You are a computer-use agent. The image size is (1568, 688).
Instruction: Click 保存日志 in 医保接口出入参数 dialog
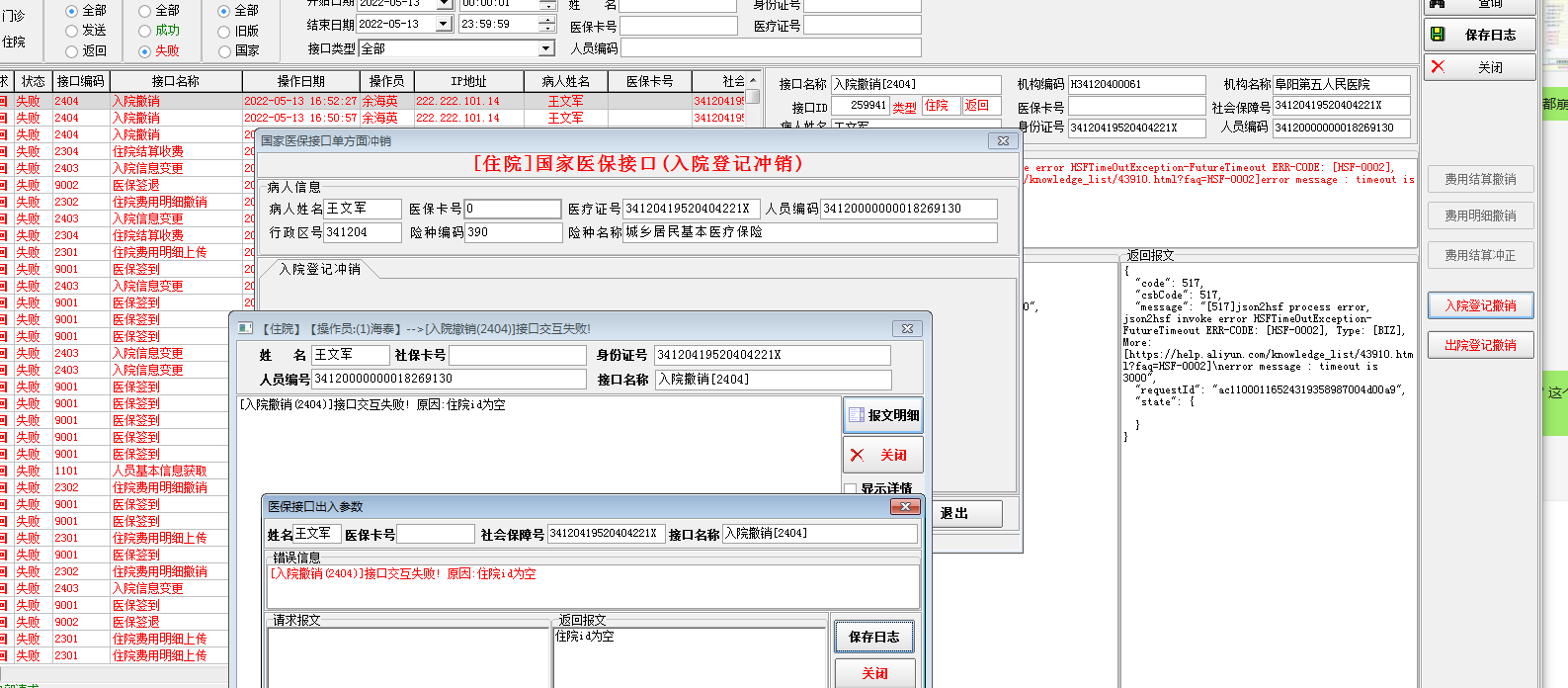tap(874, 637)
